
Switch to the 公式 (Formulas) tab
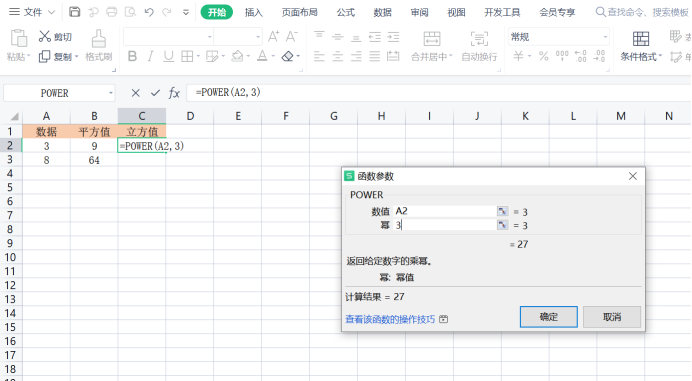pos(346,12)
